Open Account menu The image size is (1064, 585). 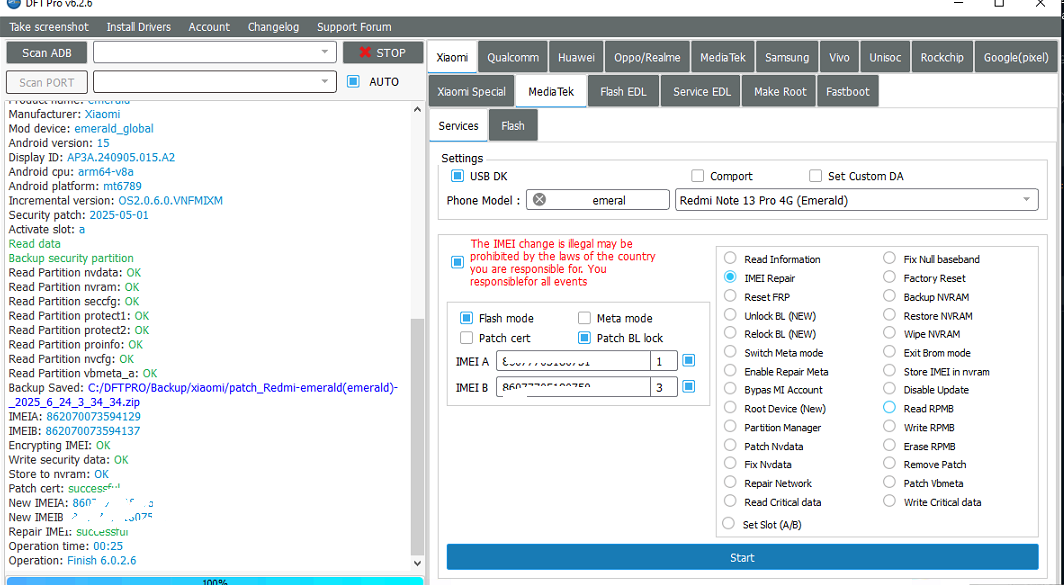(209, 27)
